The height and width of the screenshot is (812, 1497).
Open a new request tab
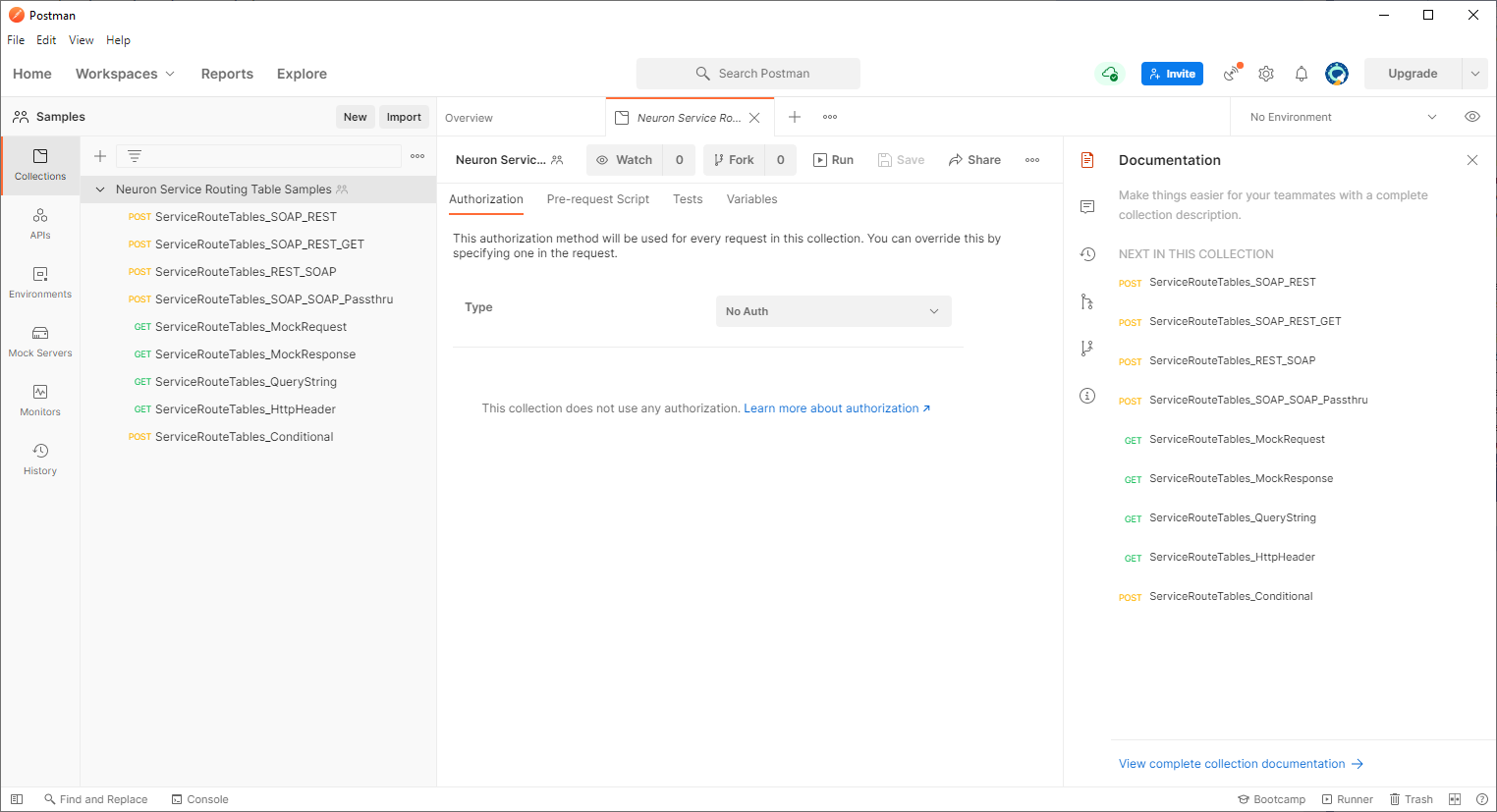coord(795,117)
